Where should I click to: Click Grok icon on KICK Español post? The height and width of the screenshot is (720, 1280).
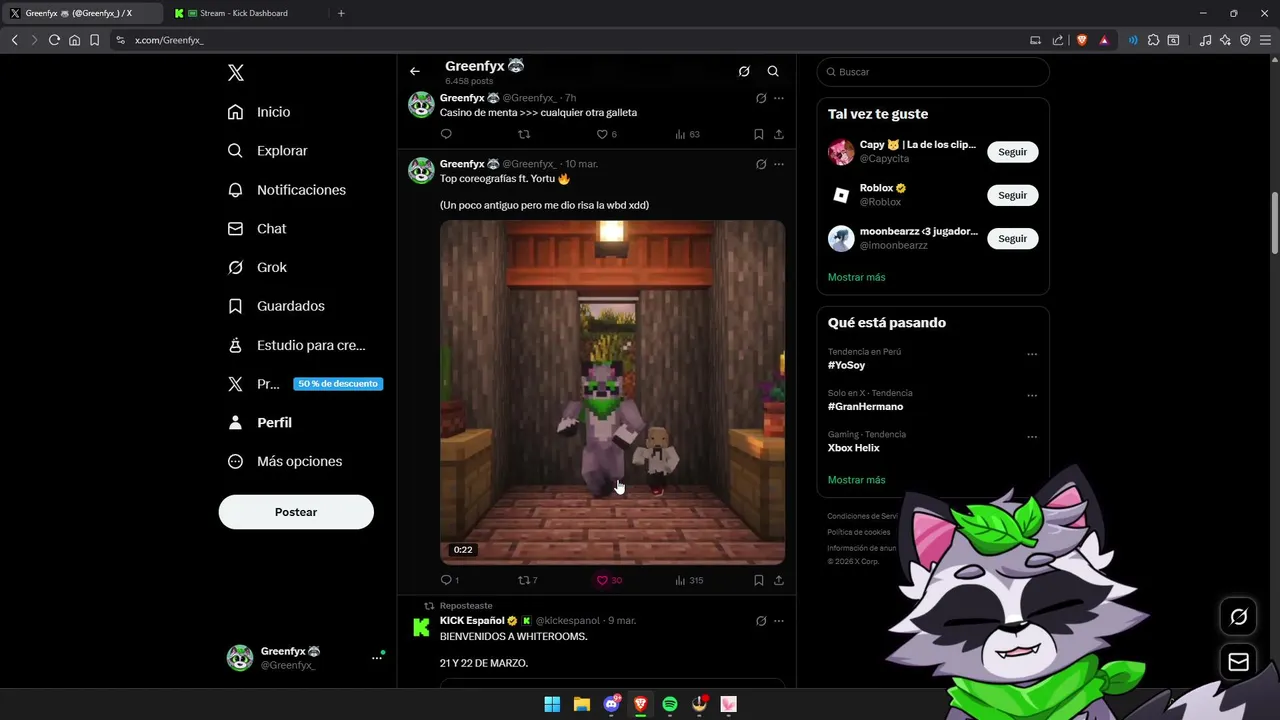[761, 621]
